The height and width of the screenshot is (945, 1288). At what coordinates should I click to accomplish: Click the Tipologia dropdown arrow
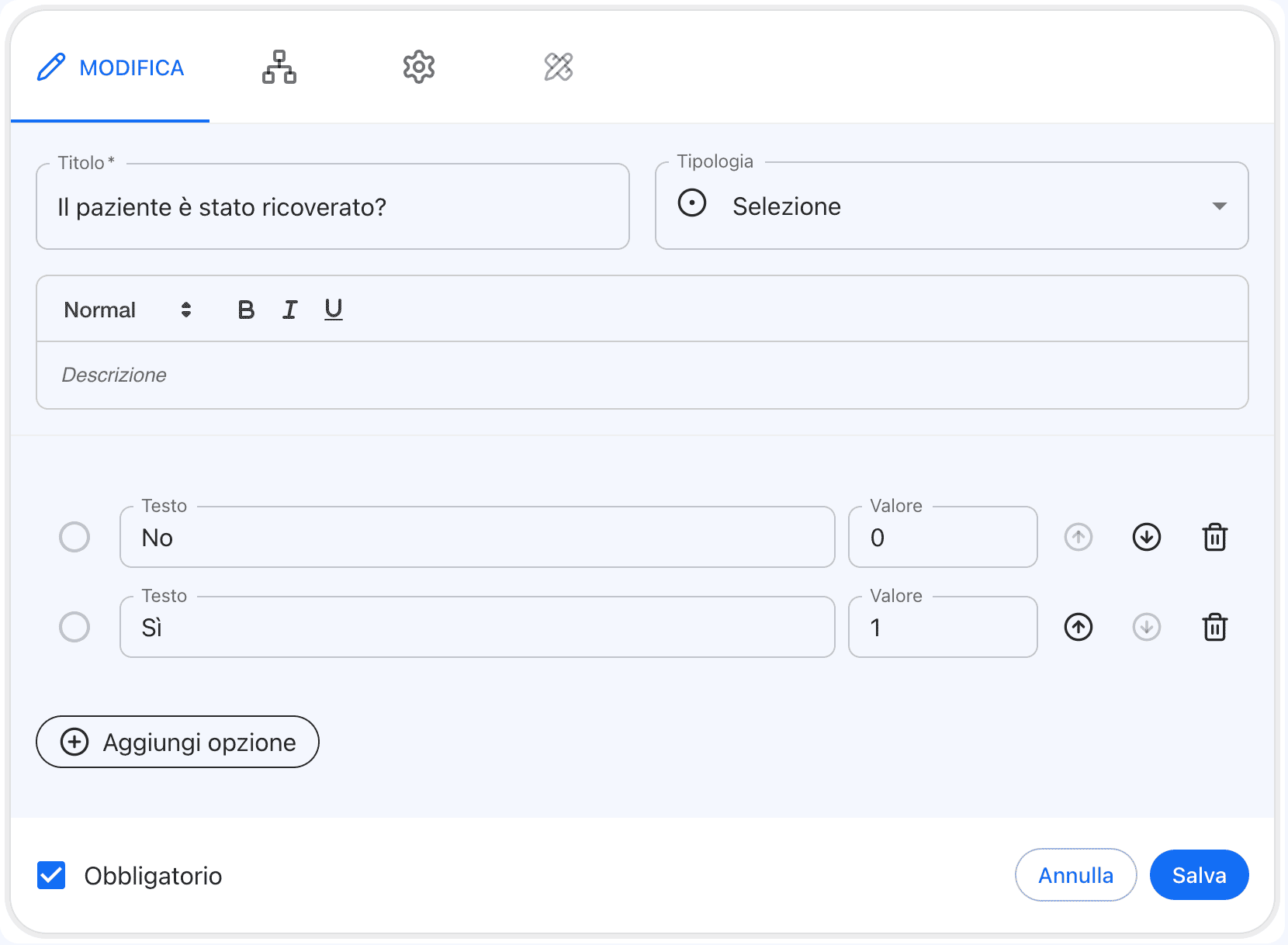(1220, 206)
